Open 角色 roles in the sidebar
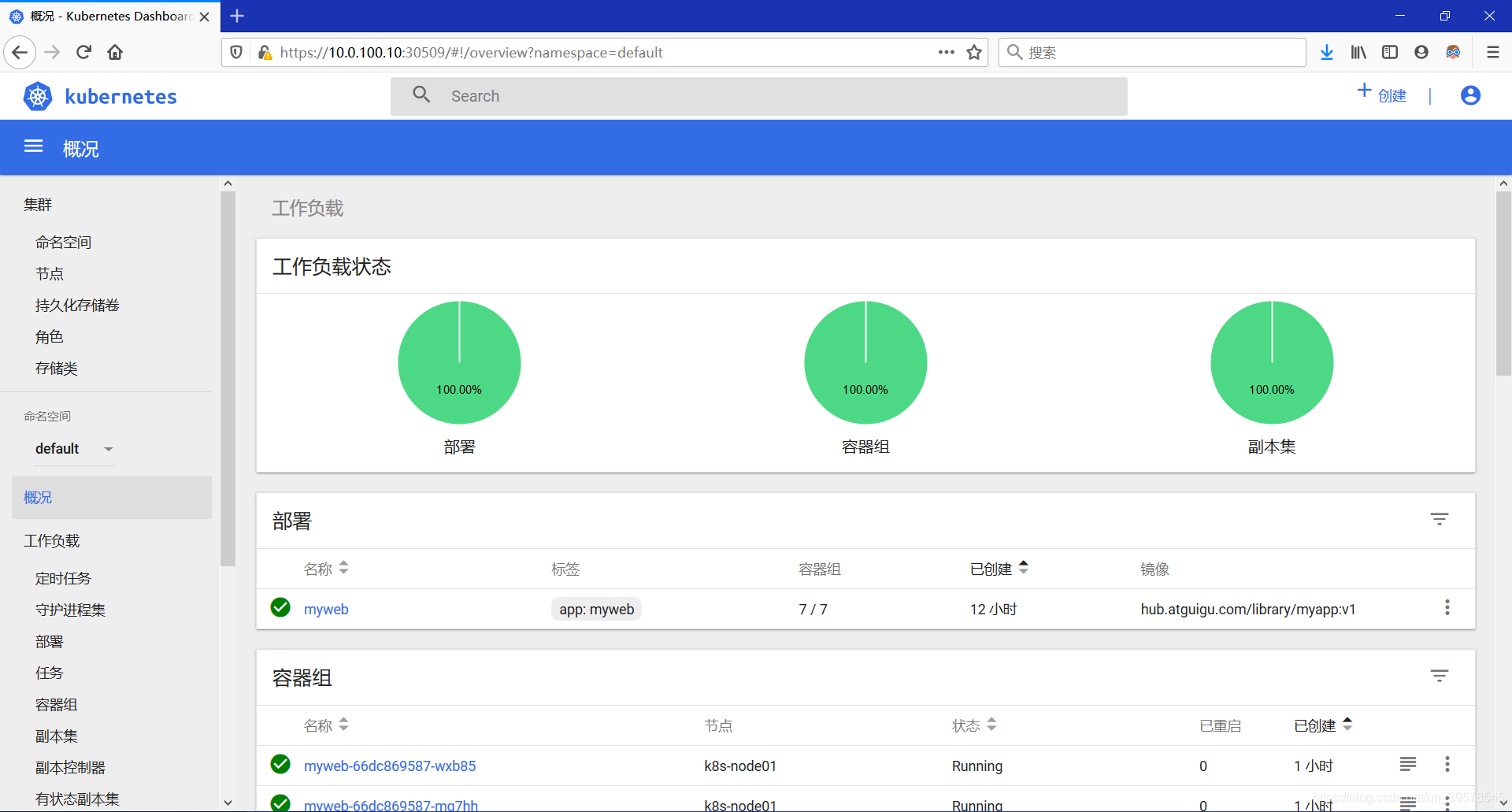The width and height of the screenshot is (1512, 812). (49, 337)
